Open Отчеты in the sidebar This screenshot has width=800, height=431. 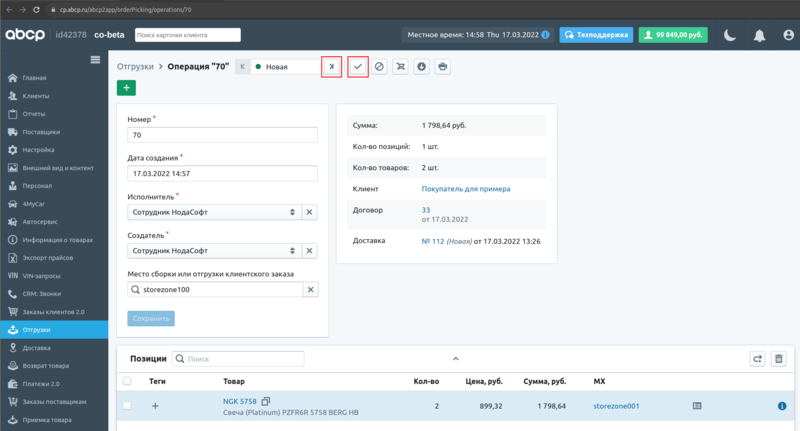(x=34, y=114)
